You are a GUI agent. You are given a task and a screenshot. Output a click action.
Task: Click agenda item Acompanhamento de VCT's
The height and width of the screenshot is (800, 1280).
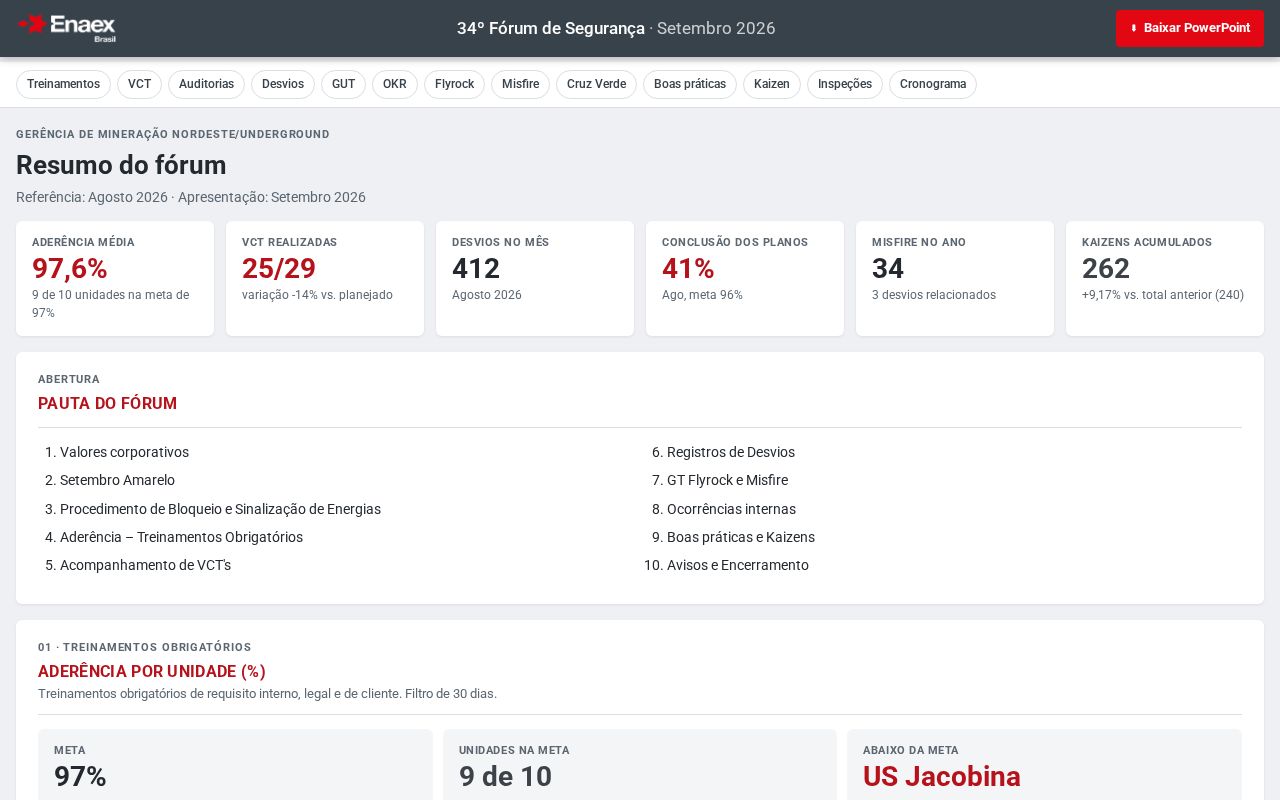(x=145, y=565)
